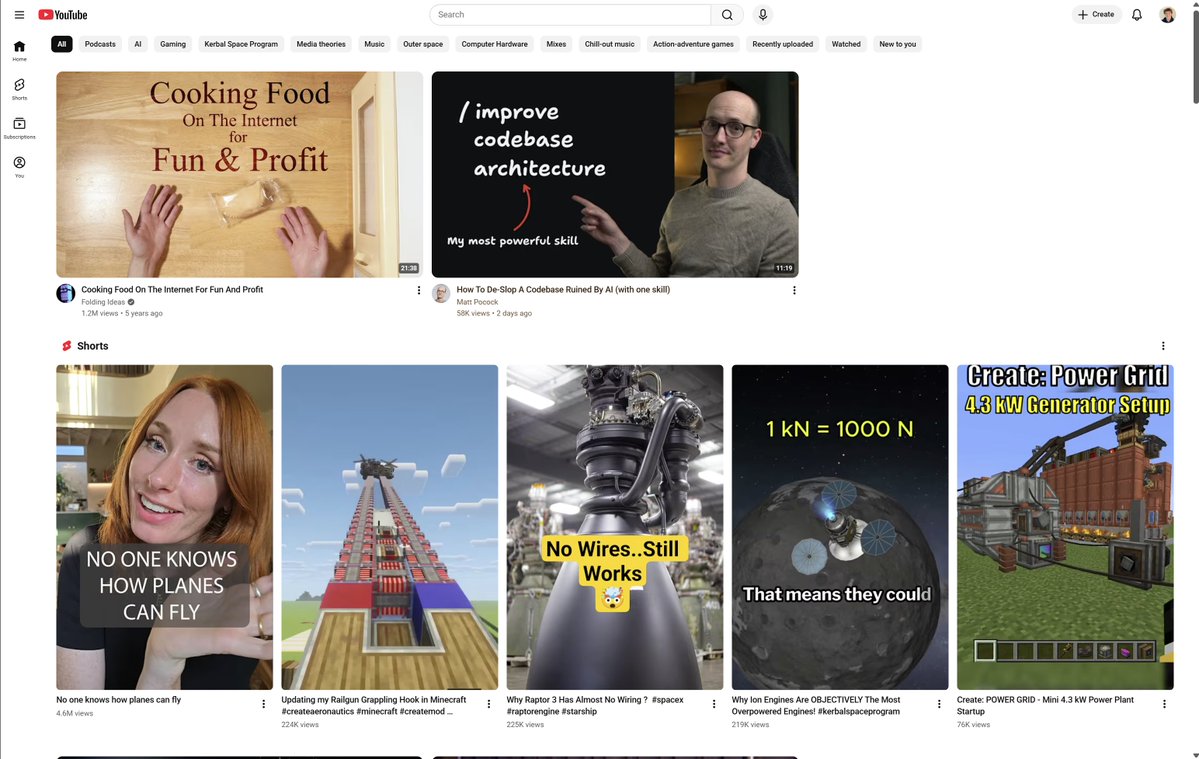Viewport: 1199px width, 759px height.
Task: Open Why Ion Engines short title
Action: [x=816, y=705]
